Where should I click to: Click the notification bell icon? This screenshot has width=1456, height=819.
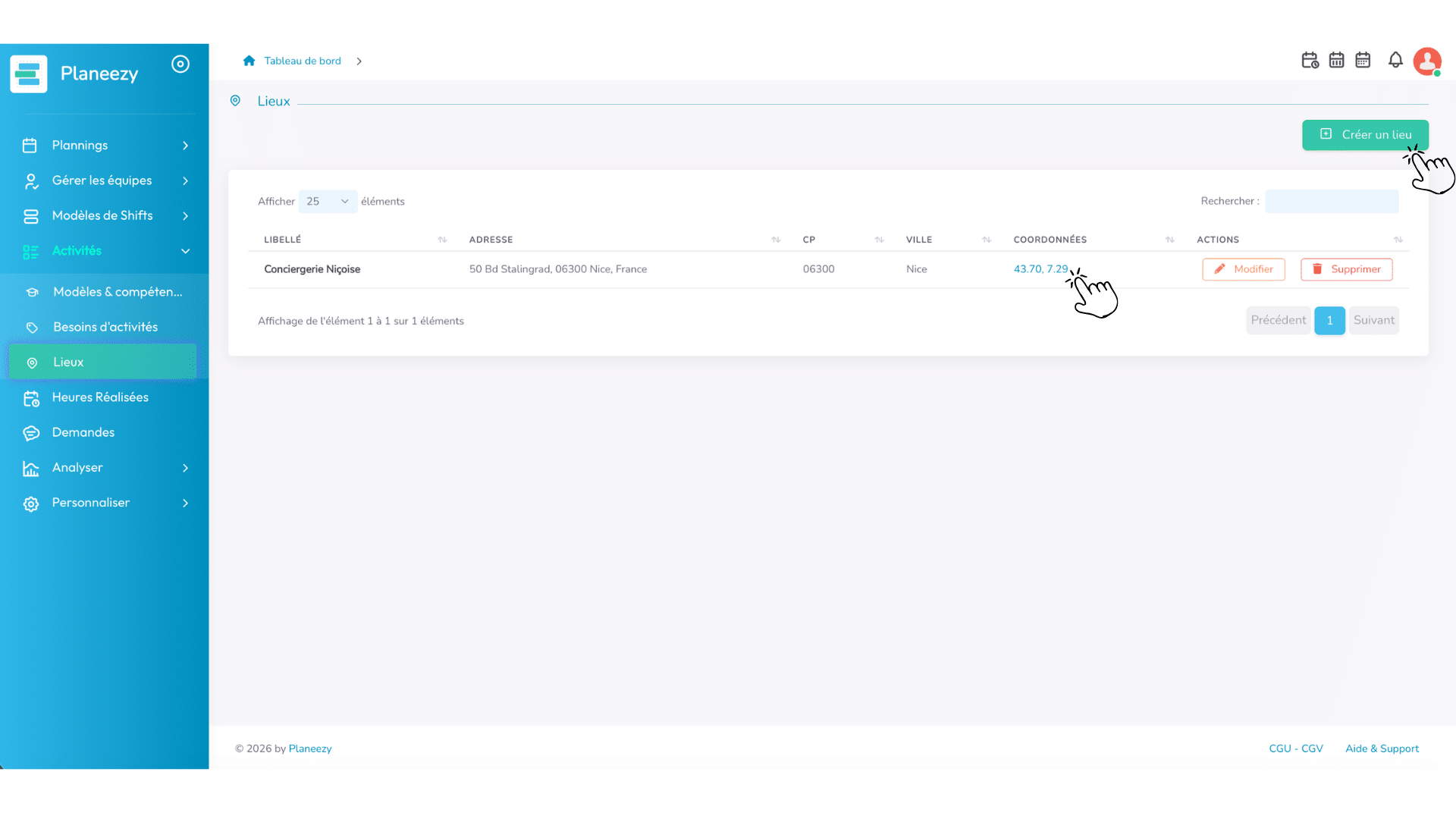pos(1395,60)
